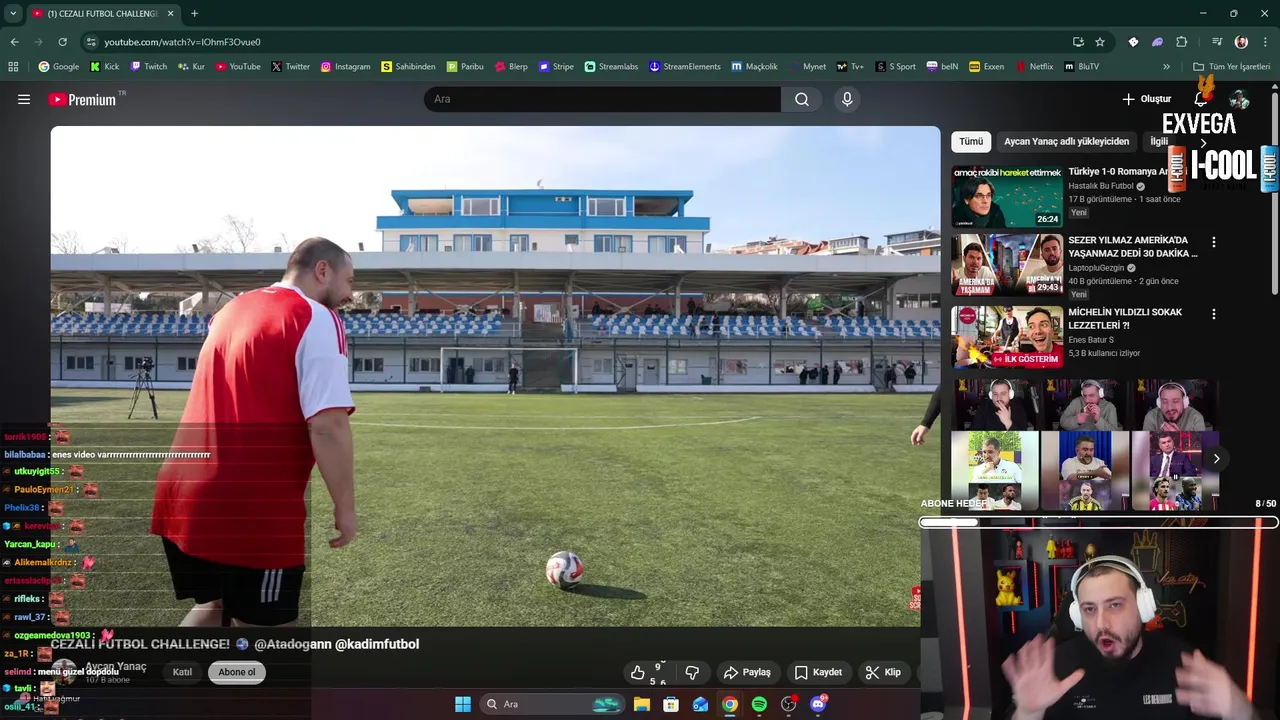This screenshot has height=720, width=1280.
Task: Open OBS Studio from taskbar
Action: 789,704
